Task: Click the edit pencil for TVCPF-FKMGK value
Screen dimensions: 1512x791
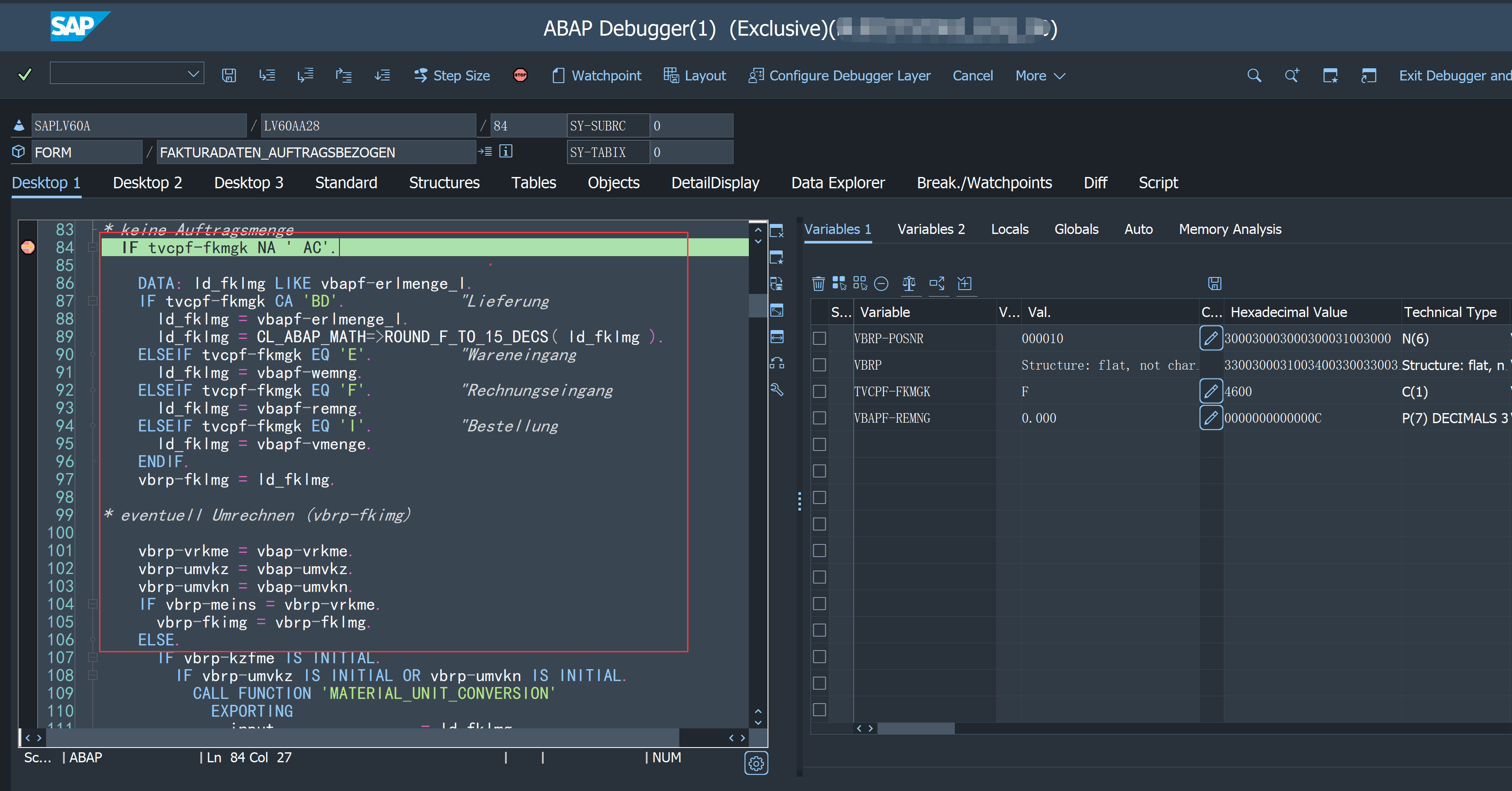Action: 1210,391
